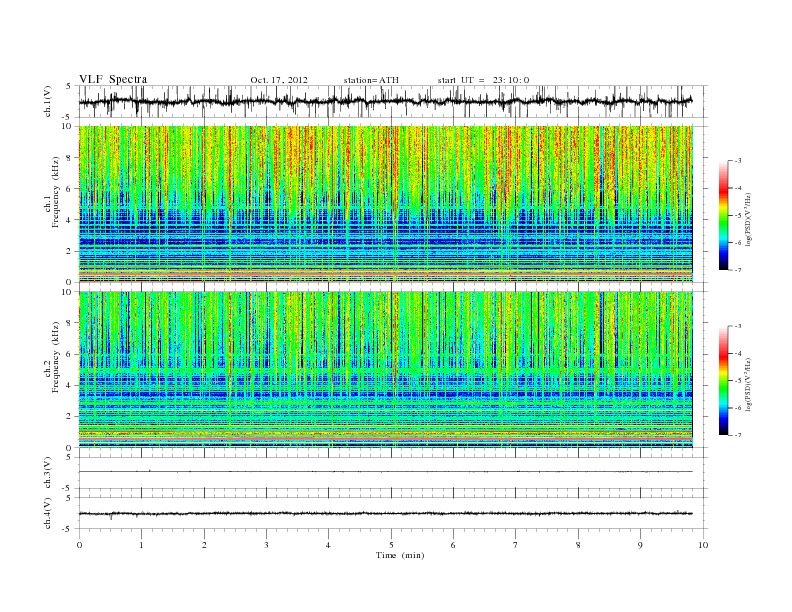792x612 pixels.
Task: Click the ch.1 voltage waveform trace panel
Action: [393, 101]
